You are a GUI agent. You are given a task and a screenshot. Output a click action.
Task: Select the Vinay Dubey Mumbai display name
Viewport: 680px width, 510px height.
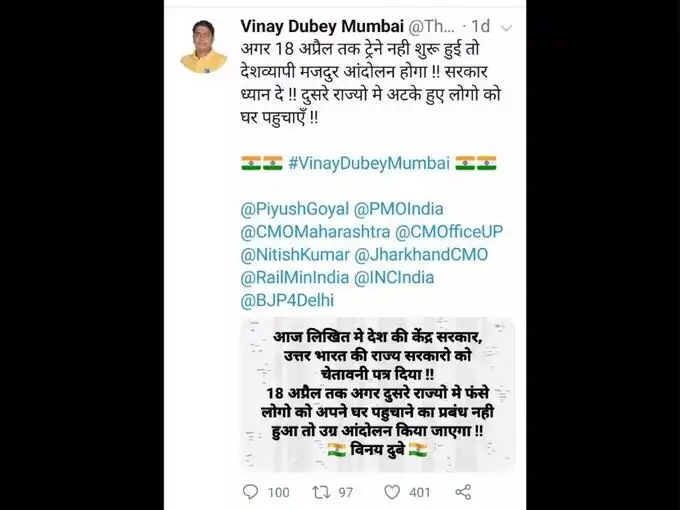click(322, 26)
